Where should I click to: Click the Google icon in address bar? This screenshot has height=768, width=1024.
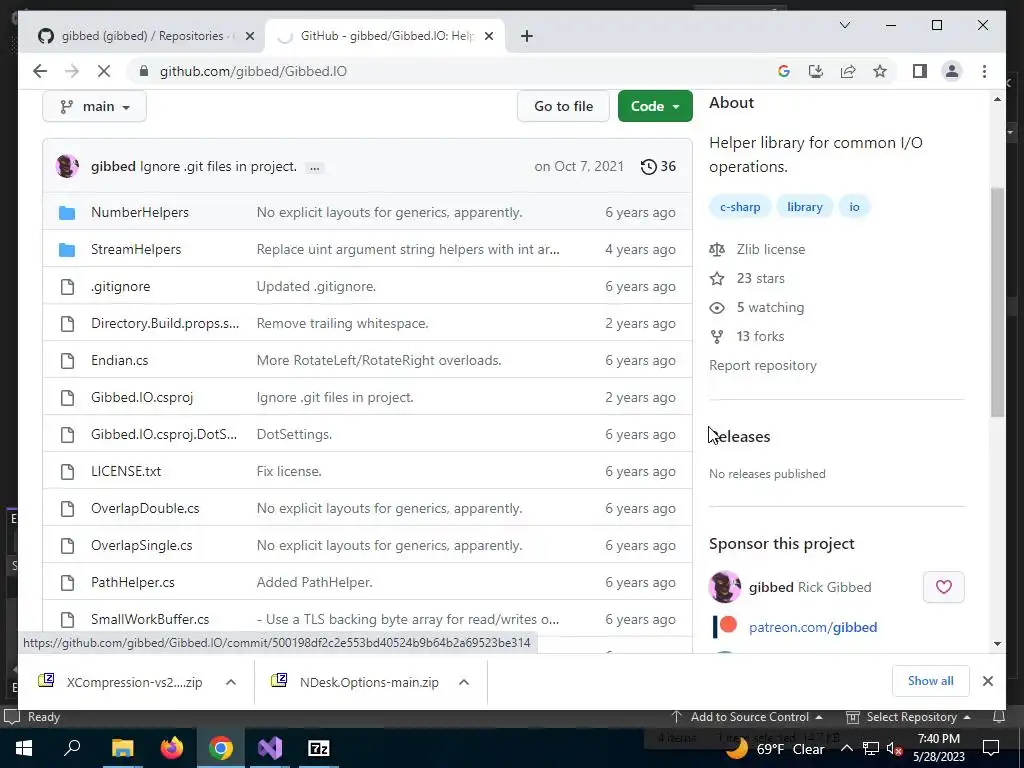[x=784, y=71]
